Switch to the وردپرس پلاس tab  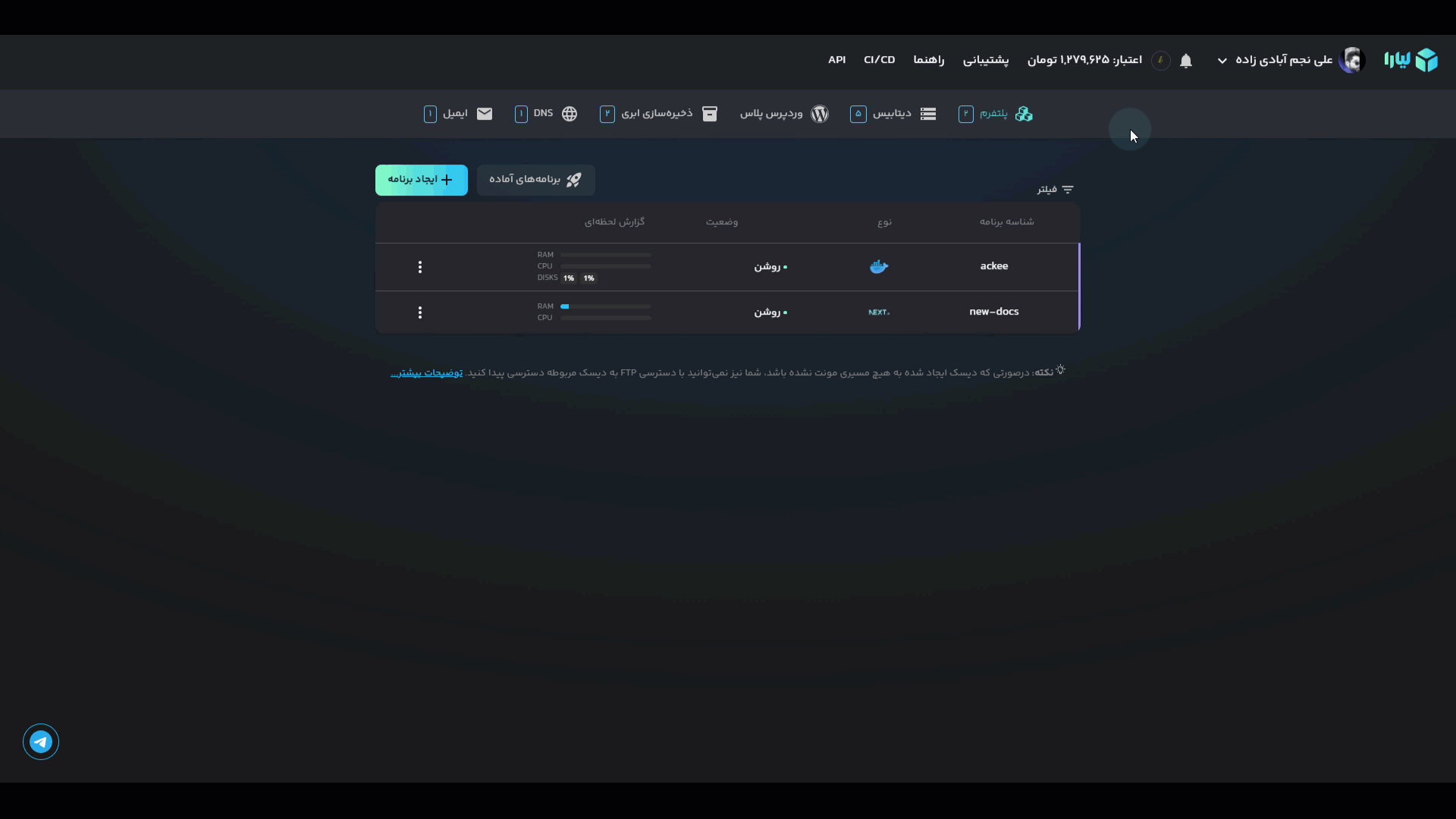click(784, 114)
